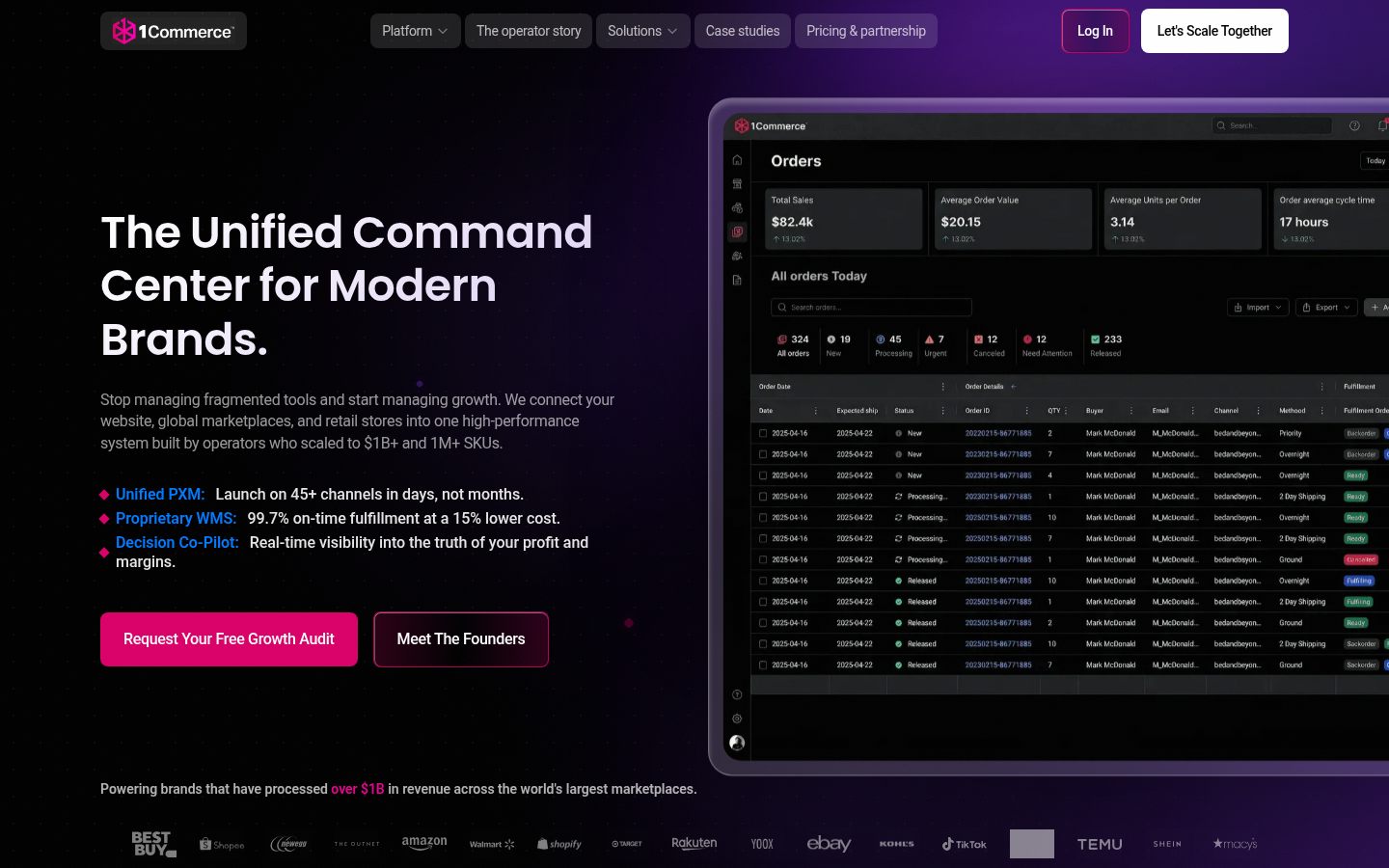
Task: Click the Best Buy logo in the brand strip
Action: tap(154, 844)
